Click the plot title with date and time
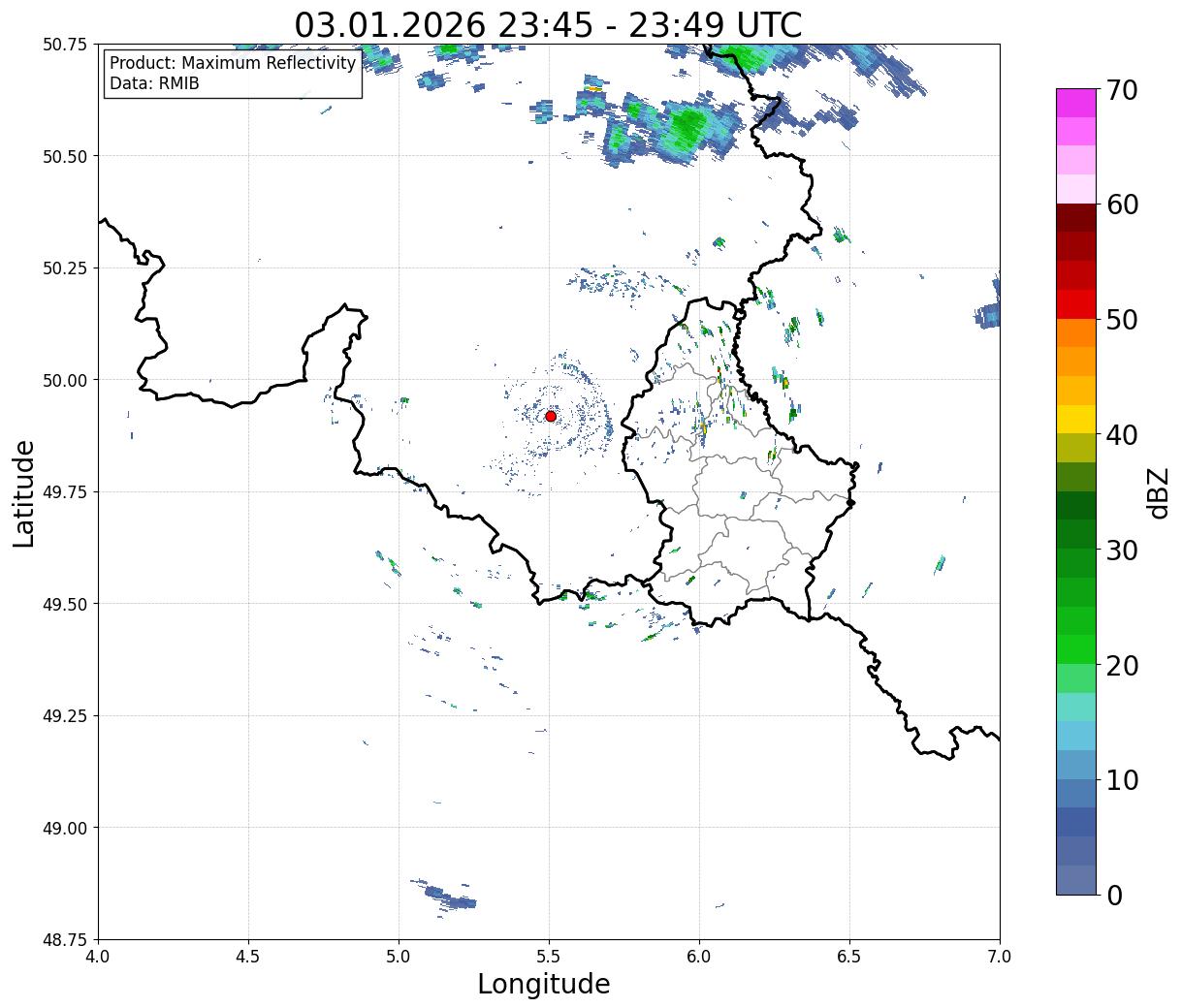The width and height of the screenshot is (1182, 1008). point(548,25)
